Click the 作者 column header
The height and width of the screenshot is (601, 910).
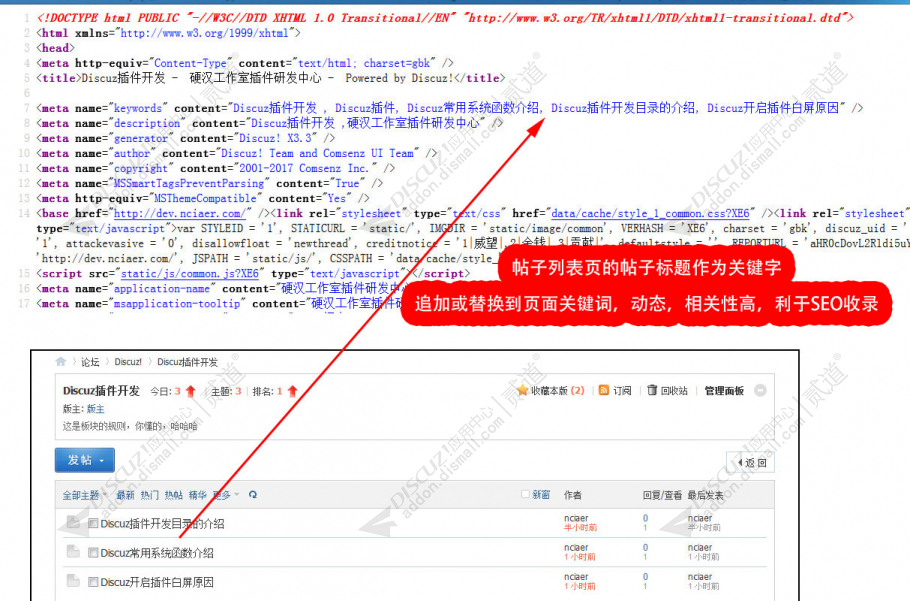click(x=573, y=495)
